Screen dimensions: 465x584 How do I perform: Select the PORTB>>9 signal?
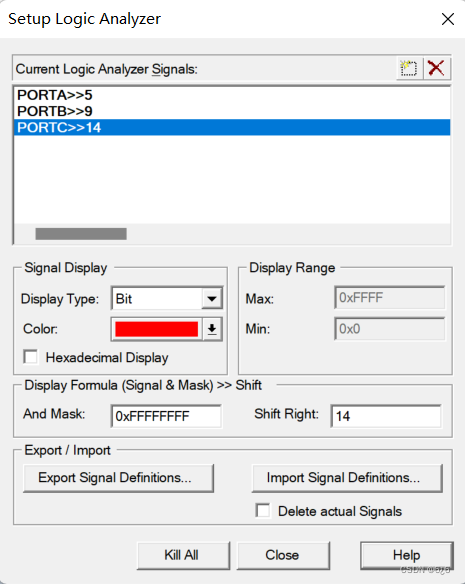click(x=232, y=111)
